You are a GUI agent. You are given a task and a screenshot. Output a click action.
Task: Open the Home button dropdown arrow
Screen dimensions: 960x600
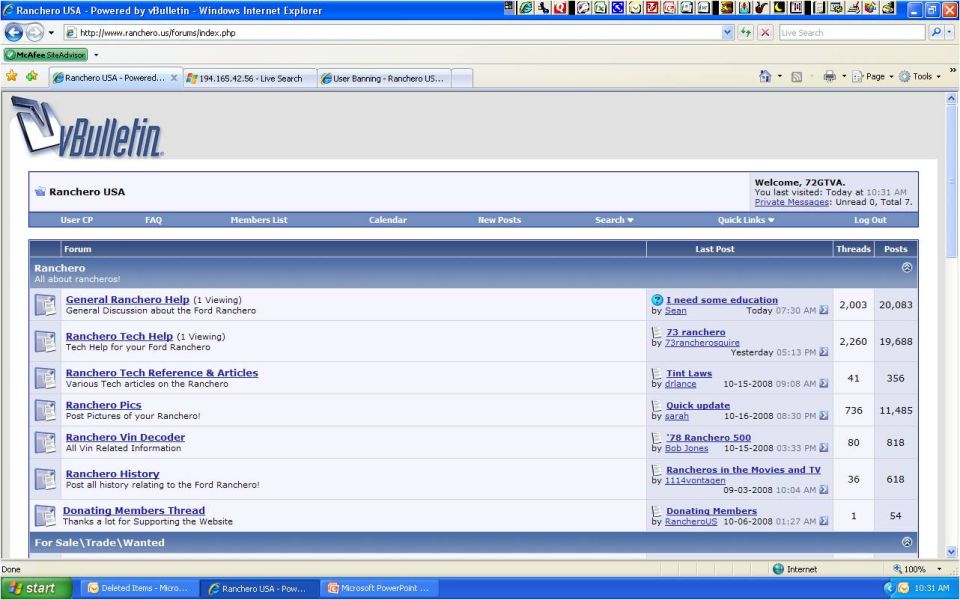(779, 77)
